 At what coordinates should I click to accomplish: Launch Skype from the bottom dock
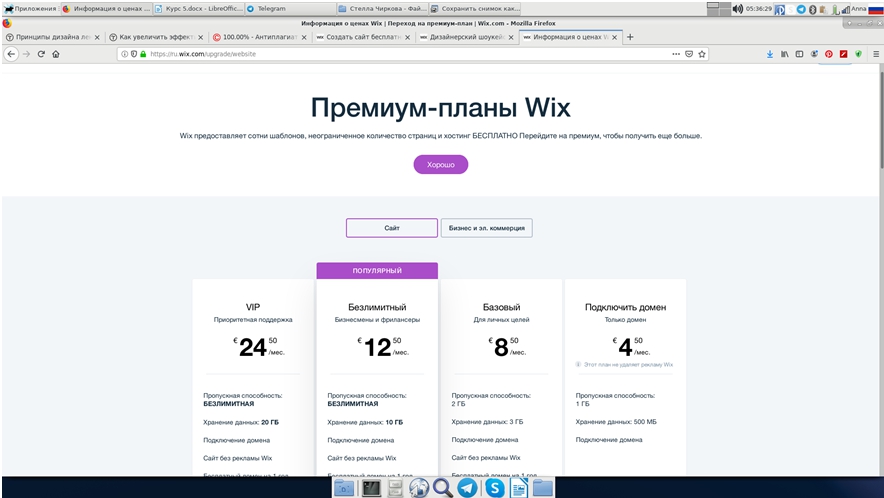494,488
